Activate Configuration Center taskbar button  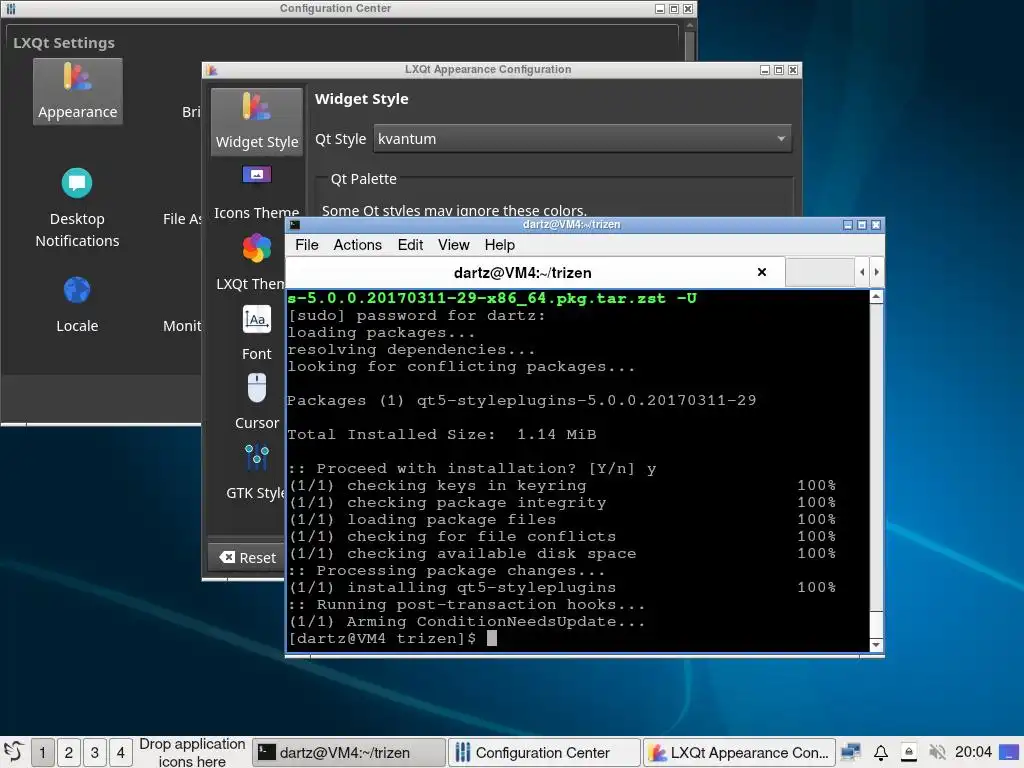[x=544, y=752]
